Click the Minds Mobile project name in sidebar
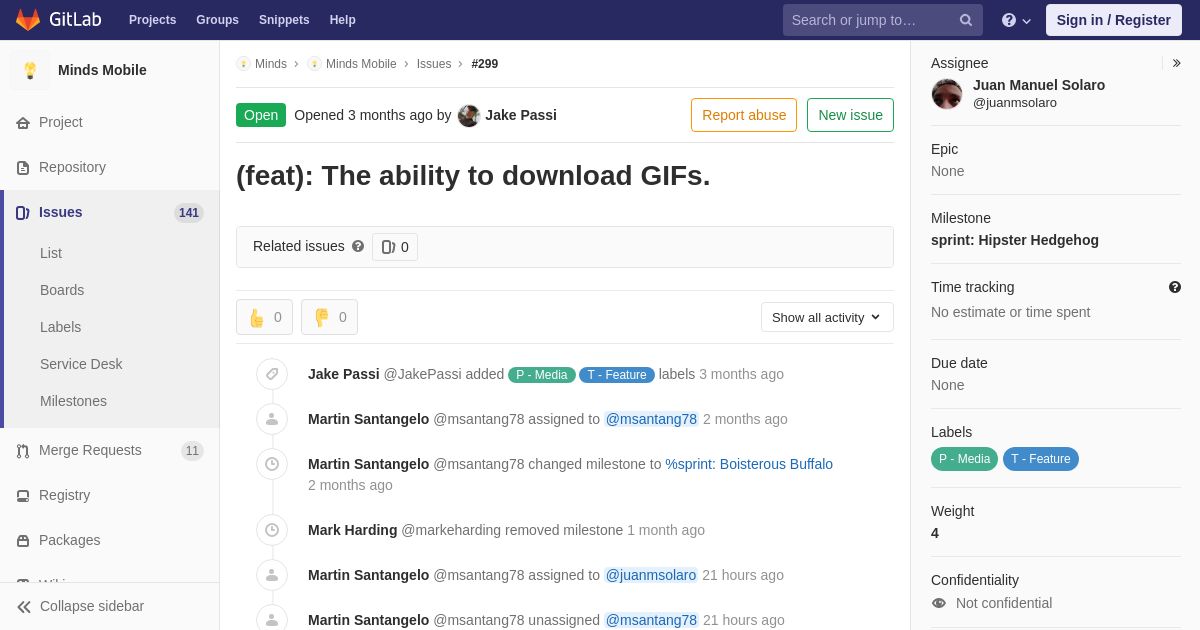Screen dimensions: 1200x630 click(102, 70)
